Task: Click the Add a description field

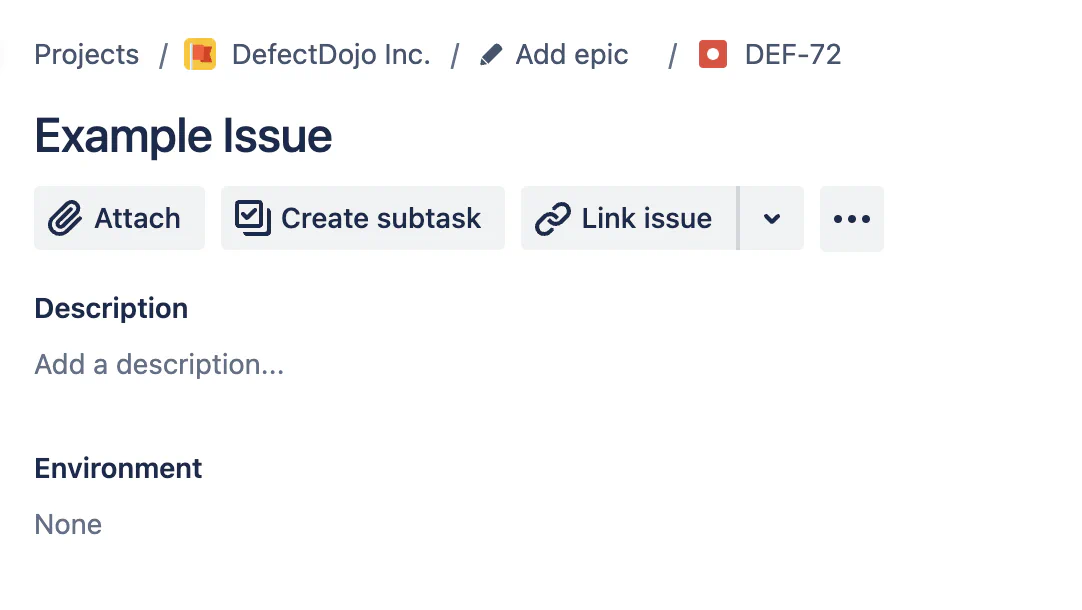Action: coord(160,364)
